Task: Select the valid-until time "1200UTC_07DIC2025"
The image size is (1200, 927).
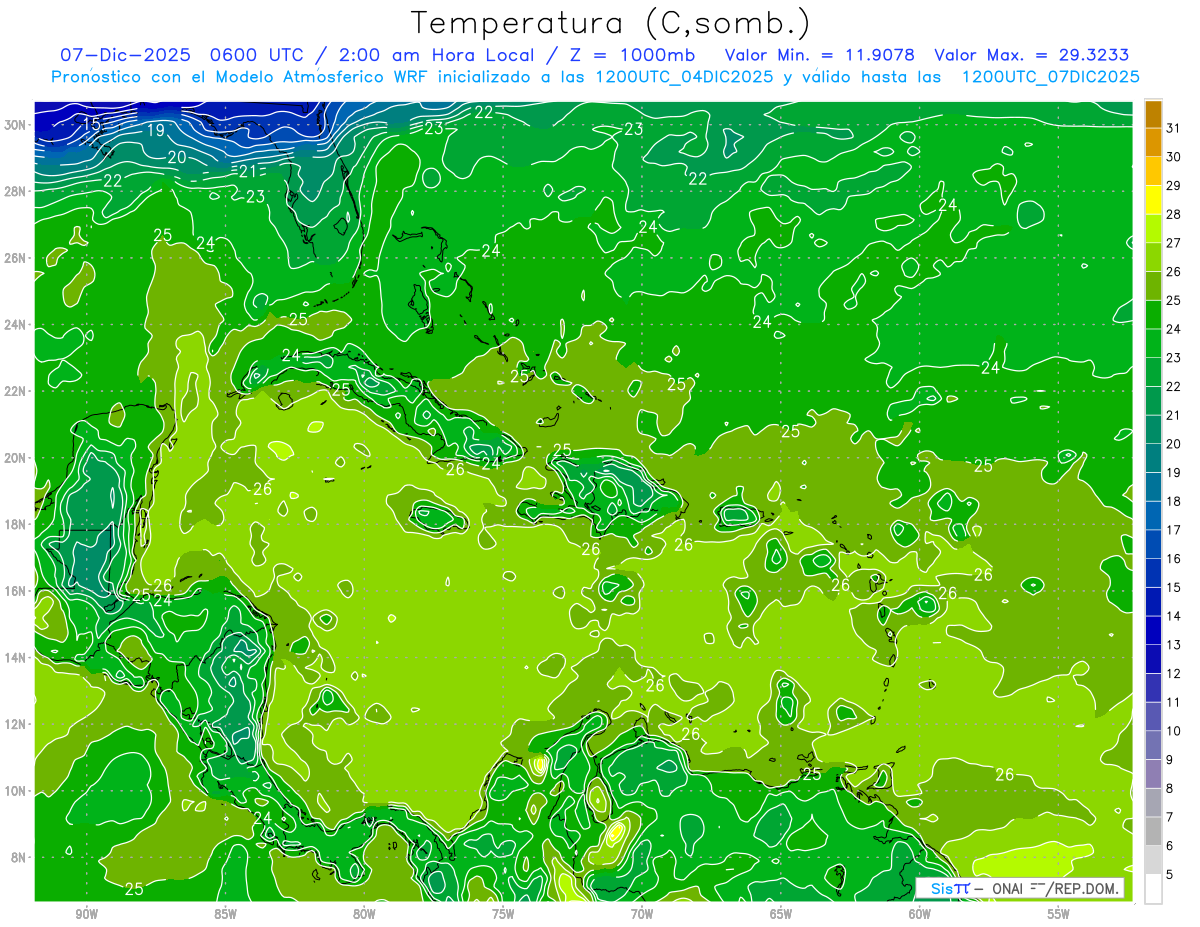Action: pyautogui.click(x=1050, y=77)
